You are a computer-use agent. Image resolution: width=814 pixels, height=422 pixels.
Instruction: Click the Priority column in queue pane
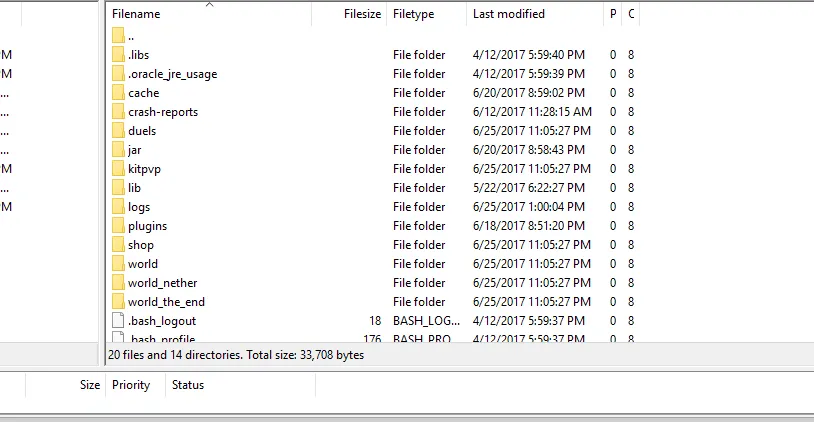point(131,385)
